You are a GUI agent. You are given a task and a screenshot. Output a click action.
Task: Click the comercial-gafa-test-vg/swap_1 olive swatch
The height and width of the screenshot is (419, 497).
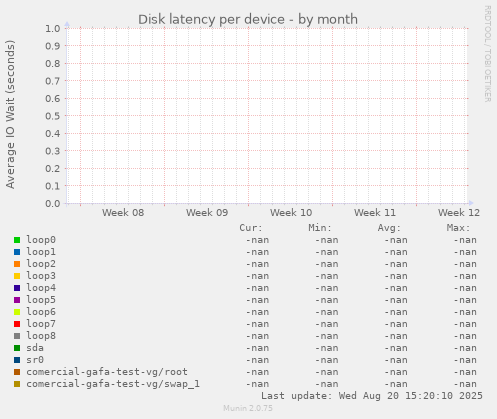pos(17,384)
